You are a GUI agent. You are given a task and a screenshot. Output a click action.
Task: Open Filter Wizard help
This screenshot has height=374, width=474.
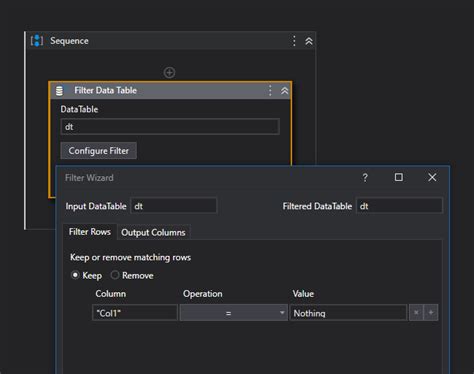click(365, 177)
